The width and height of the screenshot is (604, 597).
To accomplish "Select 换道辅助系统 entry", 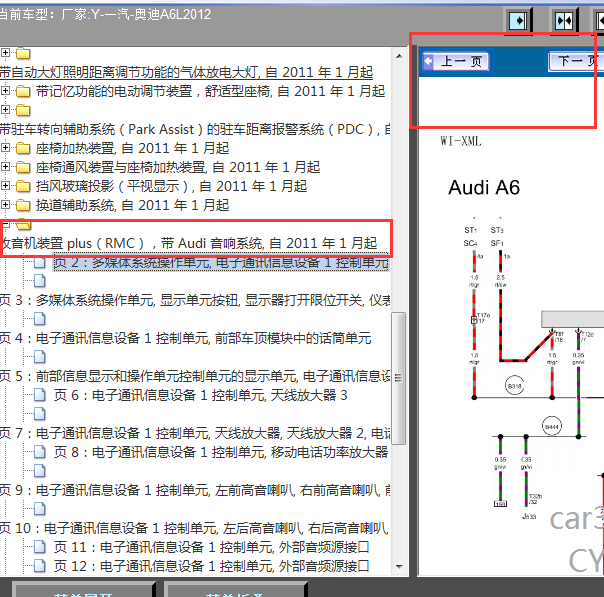I will point(132,205).
